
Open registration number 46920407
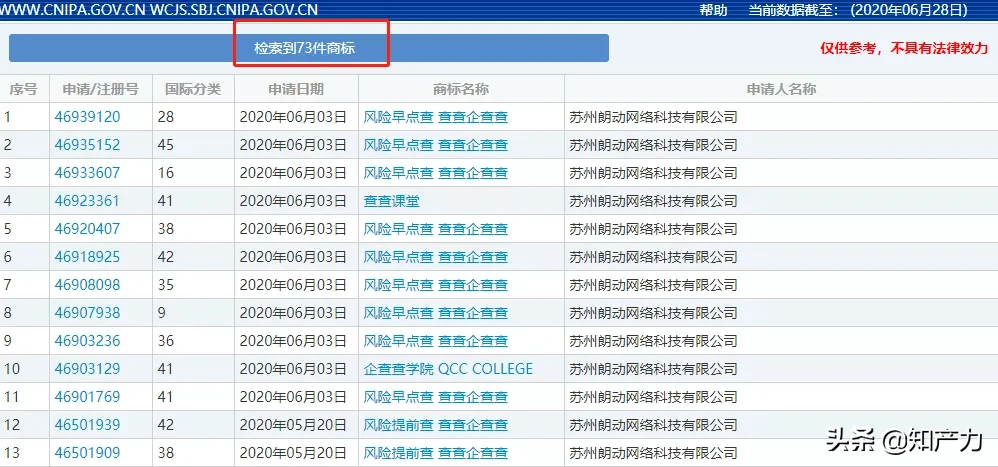tap(87, 229)
